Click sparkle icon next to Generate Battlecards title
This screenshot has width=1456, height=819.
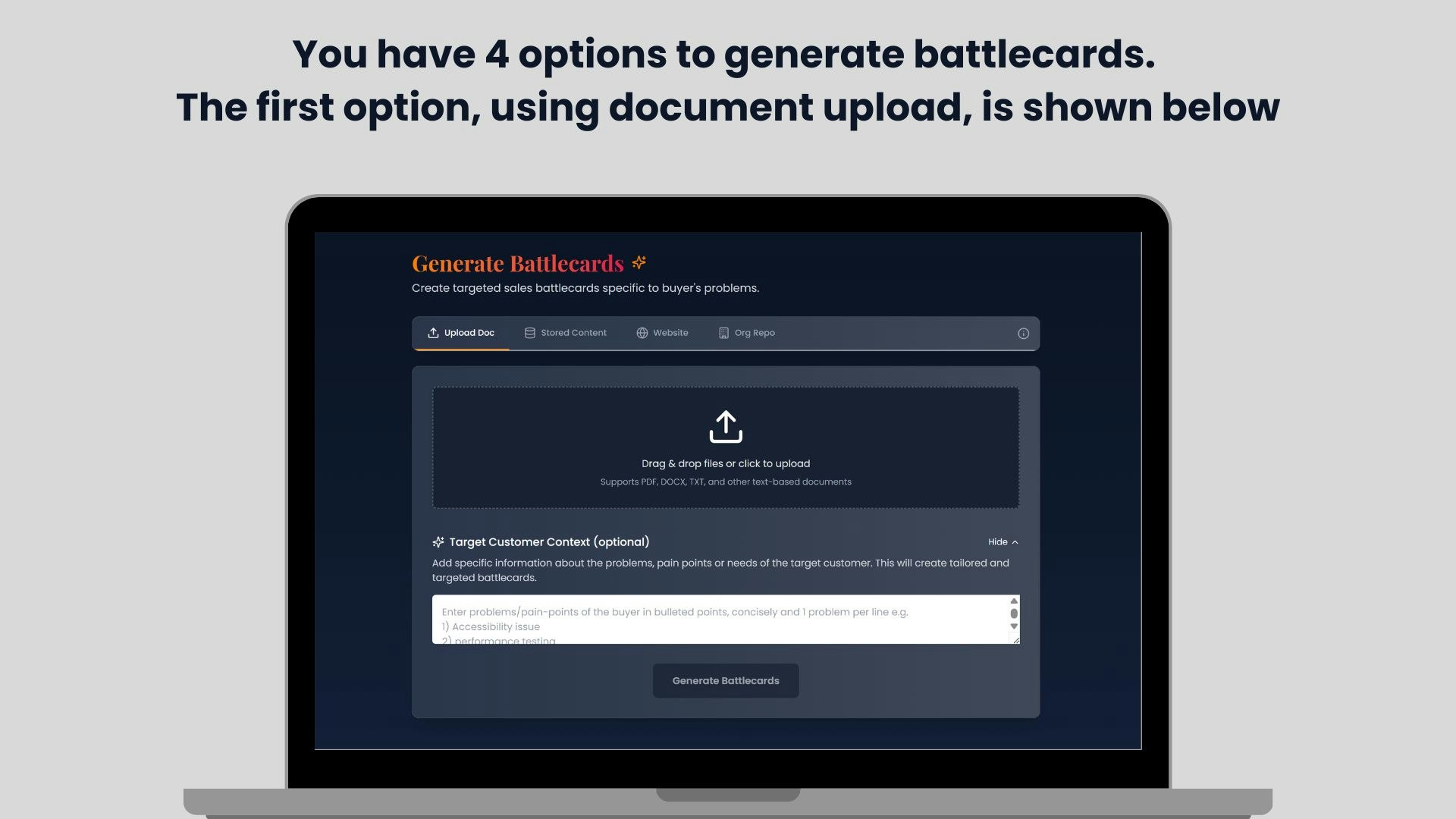[x=639, y=262]
